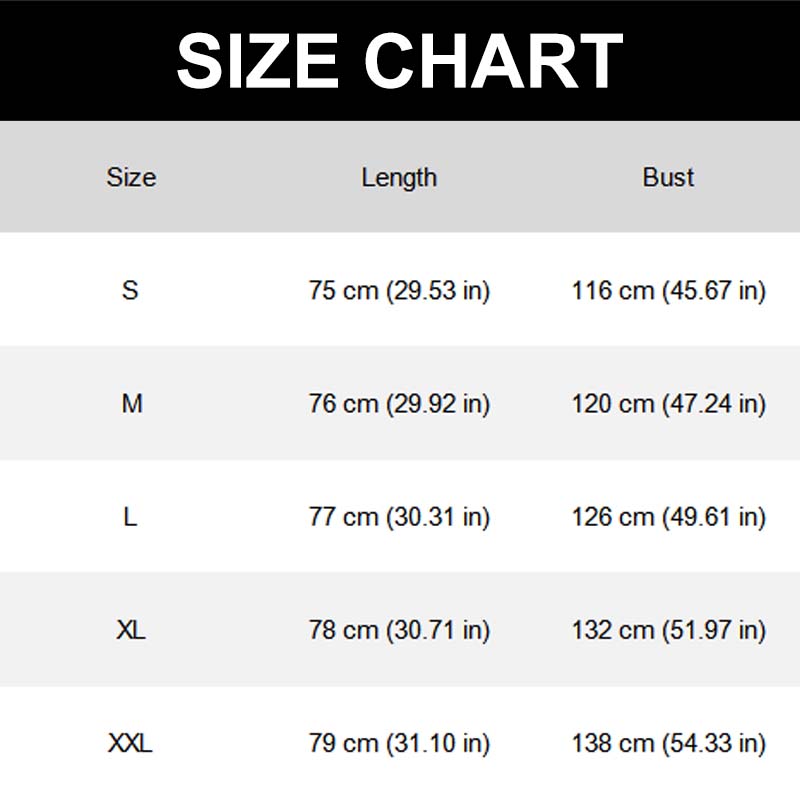The height and width of the screenshot is (800, 800).
Task: Select the 77 cm (30.31 in) length cell
Action: 399,517
